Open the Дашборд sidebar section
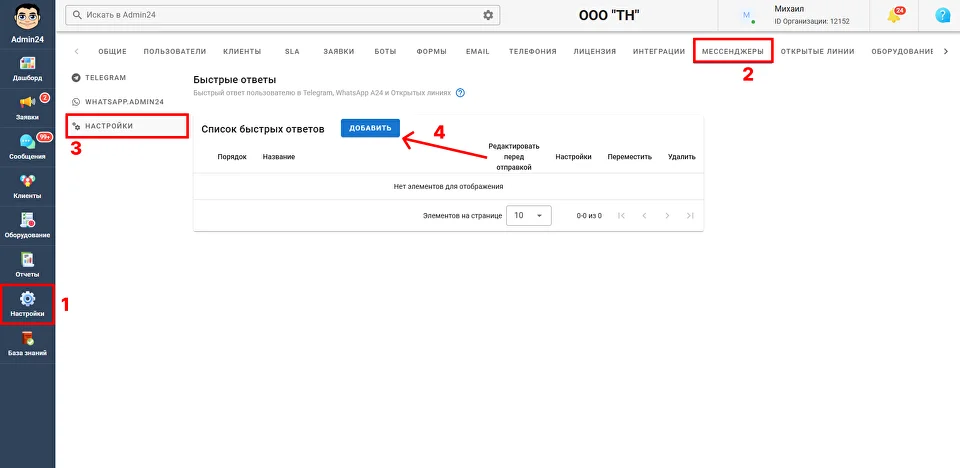 pyautogui.click(x=28, y=69)
